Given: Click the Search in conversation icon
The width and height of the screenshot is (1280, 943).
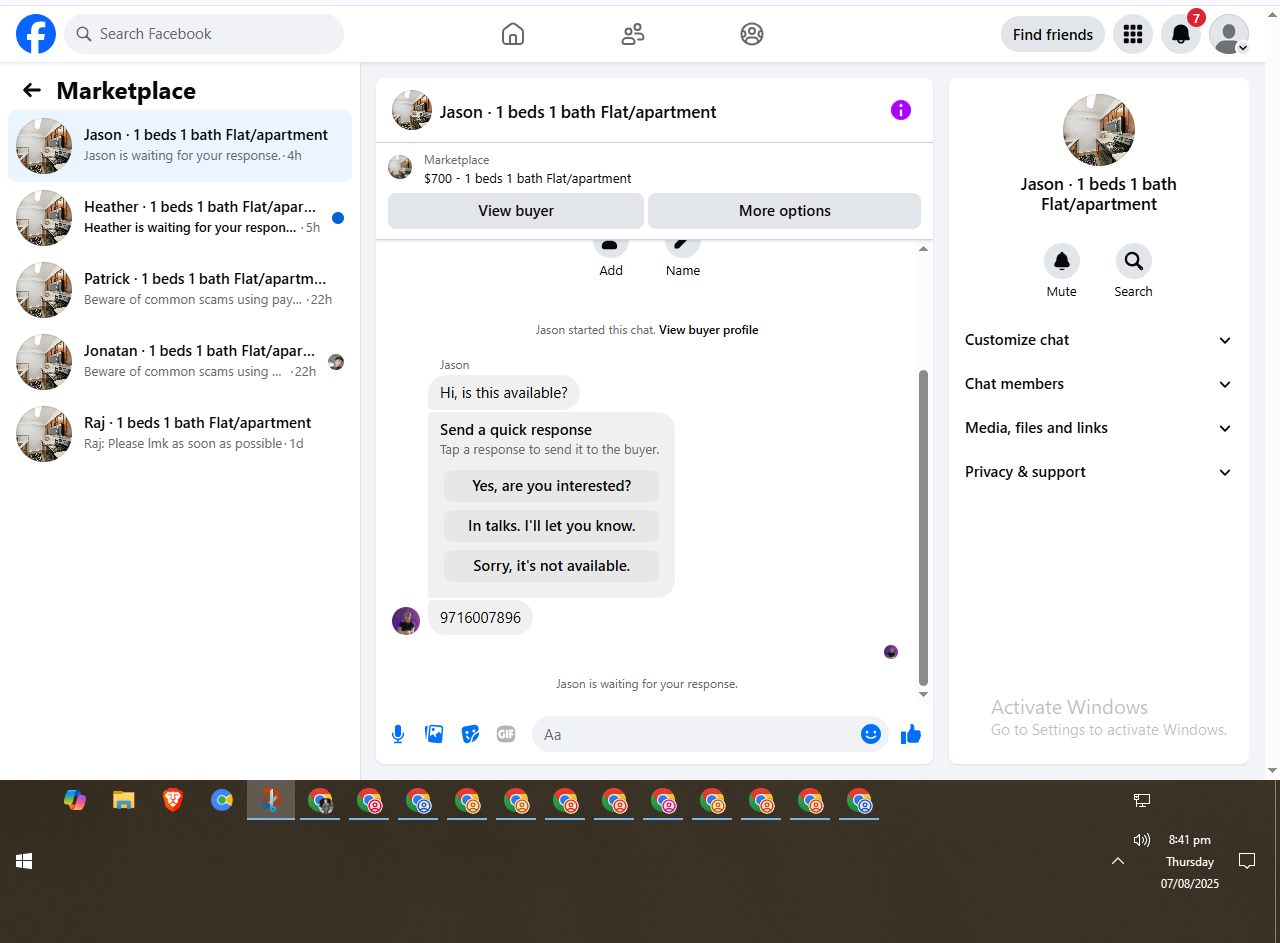Looking at the screenshot, I should pos(1134,261).
